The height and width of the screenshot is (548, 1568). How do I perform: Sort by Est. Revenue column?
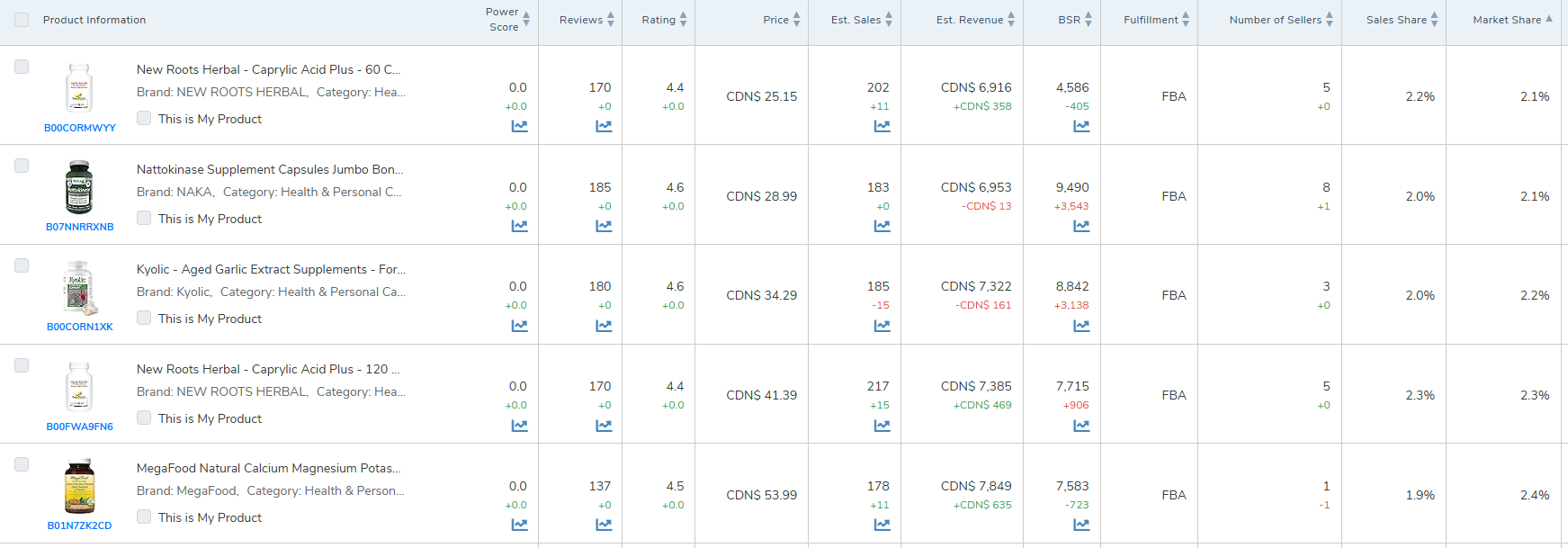tap(974, 20)
